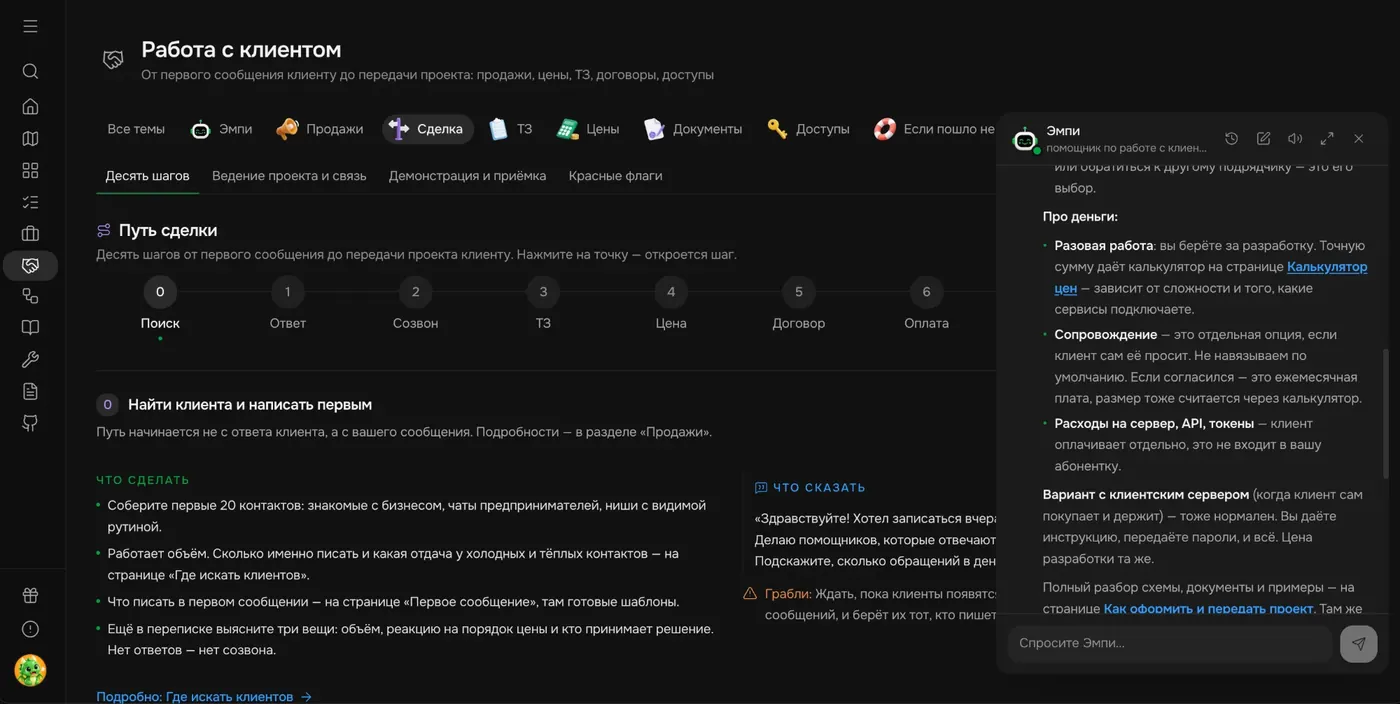The width and height of the screenshot is (1400, 704).
Task: Open the map icon in the sidebar
Action: (30, 138)
